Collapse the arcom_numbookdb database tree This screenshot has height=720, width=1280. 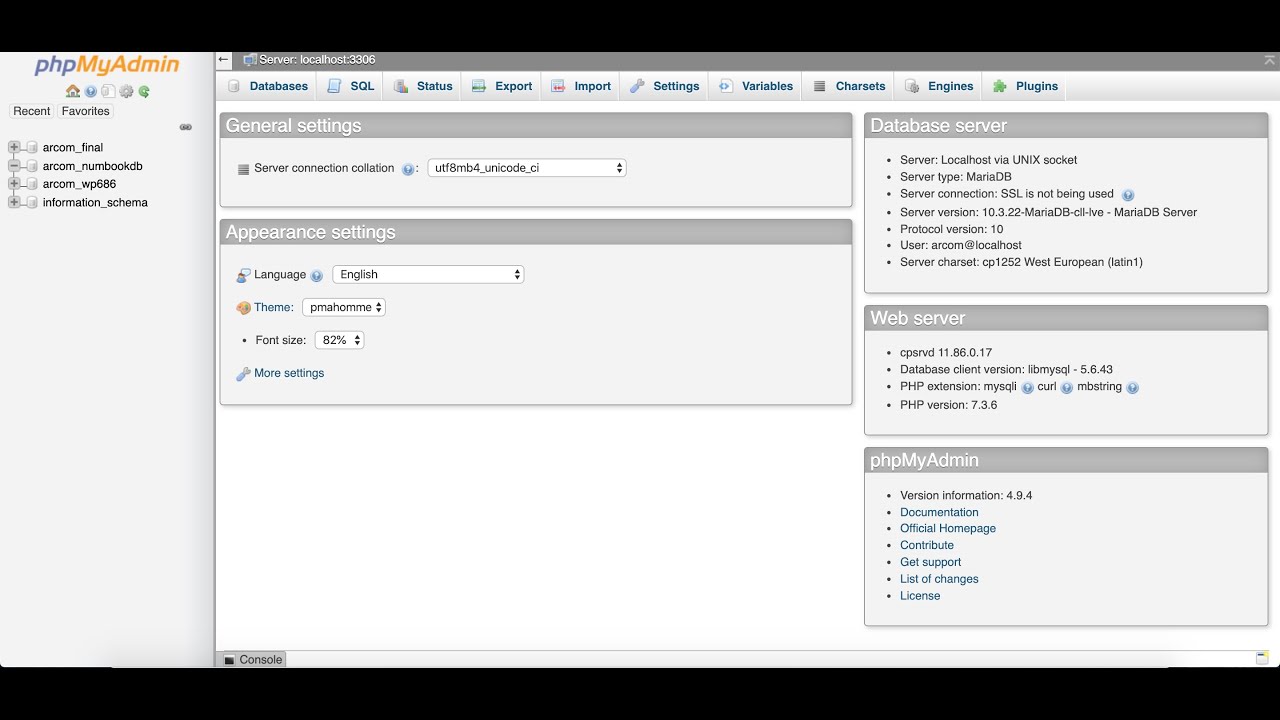click(x=14, y=166)
